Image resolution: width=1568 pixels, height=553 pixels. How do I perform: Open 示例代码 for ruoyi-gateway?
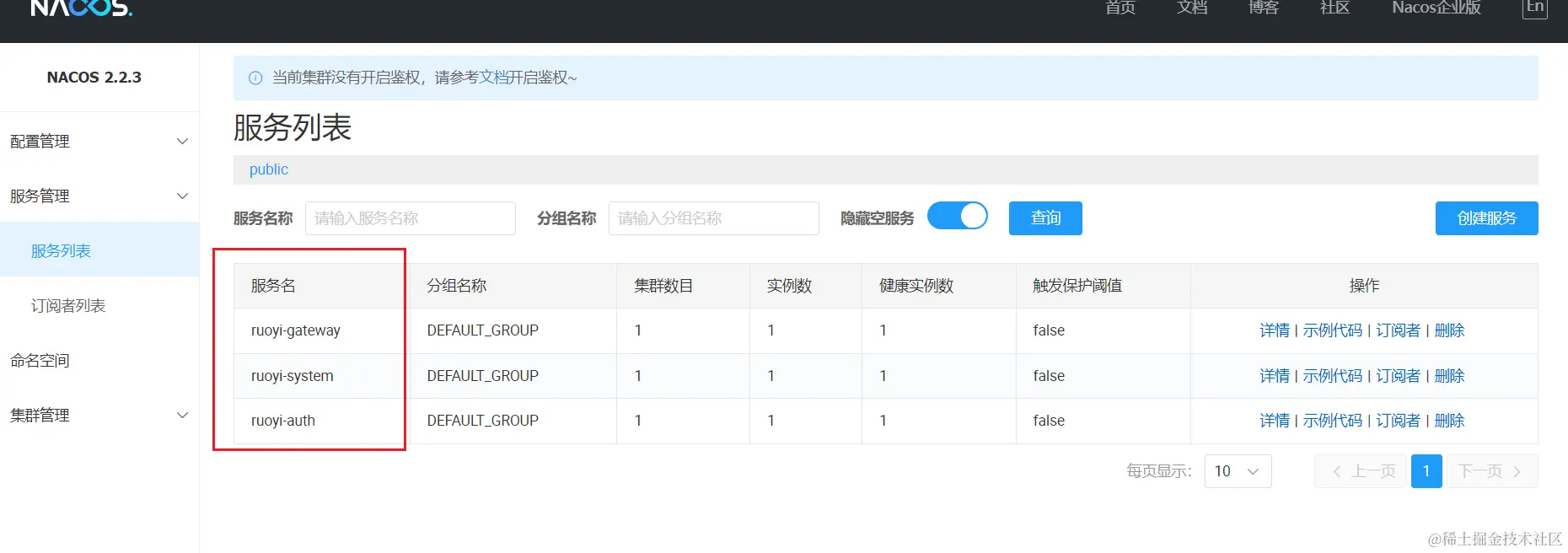click(x=1333, y=330)
